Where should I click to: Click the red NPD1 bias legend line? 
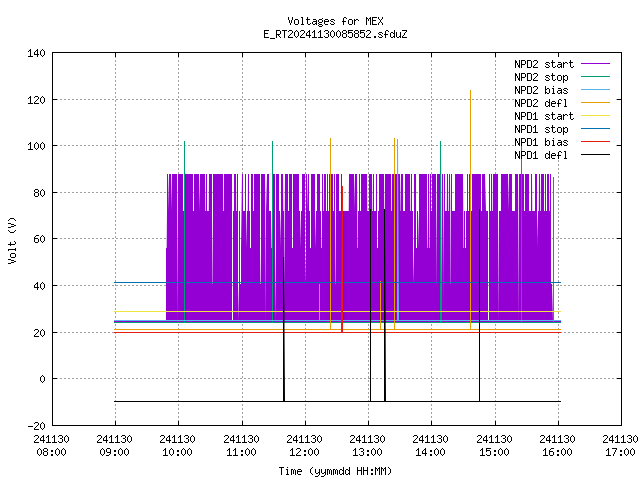(x=596, y=142)
